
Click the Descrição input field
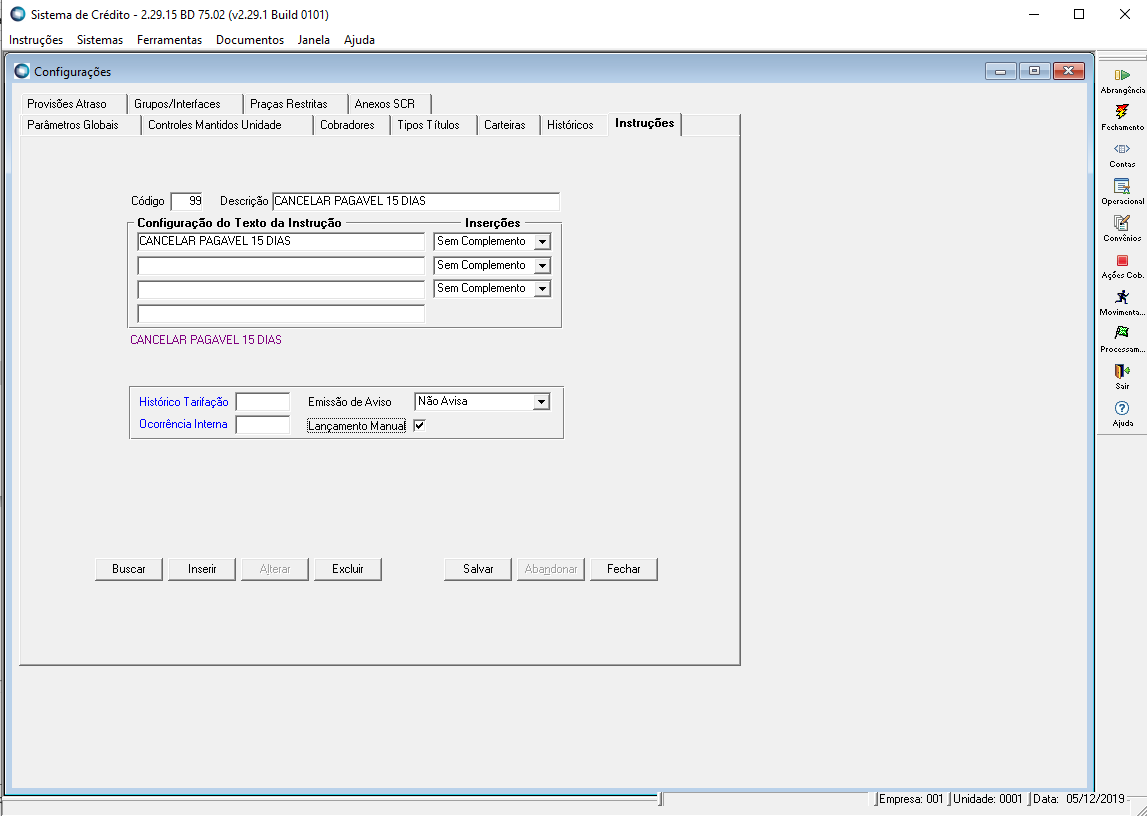tap(415, 201)
